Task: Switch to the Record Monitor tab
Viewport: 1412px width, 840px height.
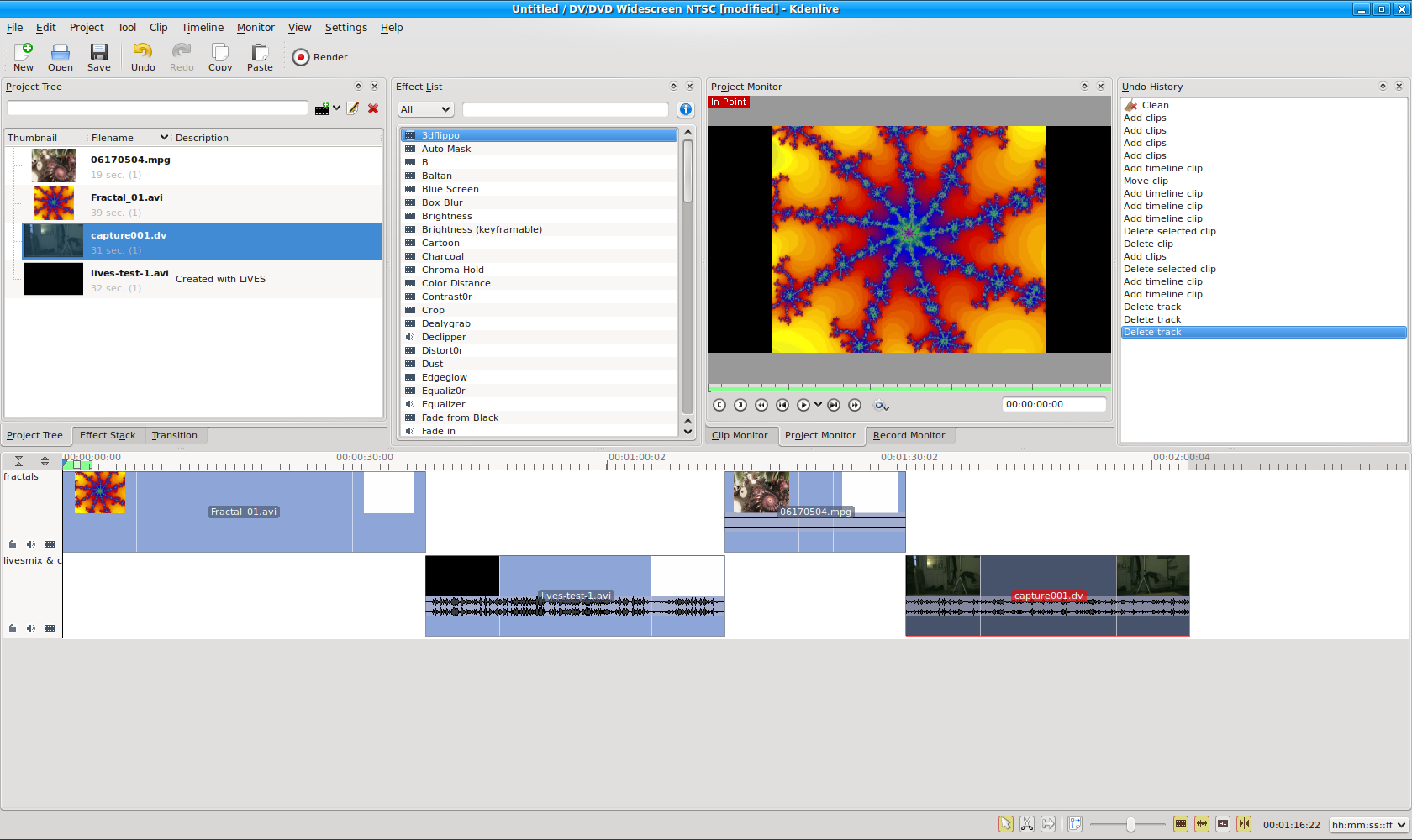Action: coord(909,435)
